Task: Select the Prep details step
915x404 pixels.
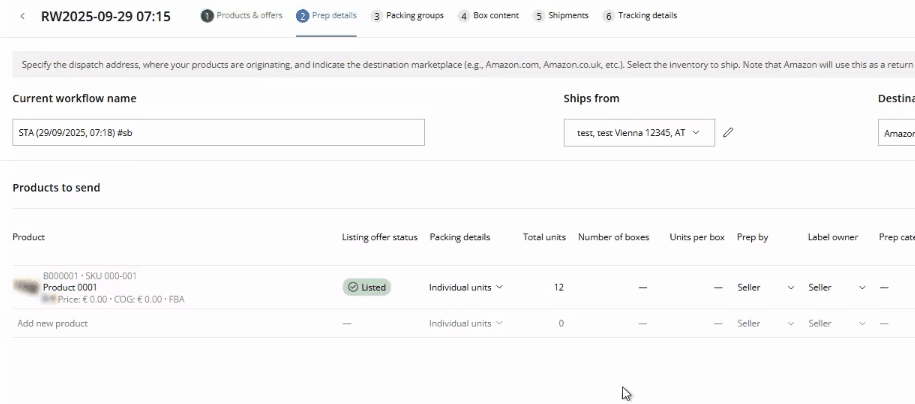Action: [326, 16]
